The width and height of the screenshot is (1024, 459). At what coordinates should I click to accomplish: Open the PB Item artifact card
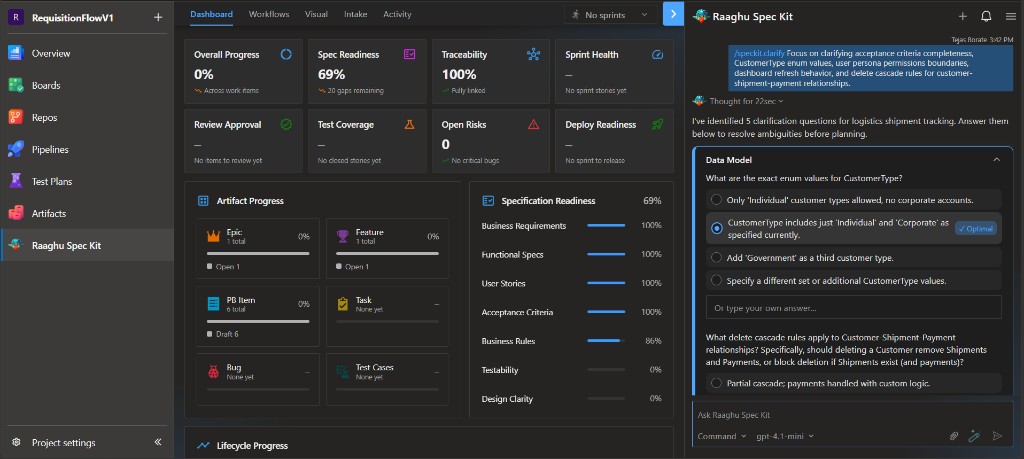click(x=258, y=317)
